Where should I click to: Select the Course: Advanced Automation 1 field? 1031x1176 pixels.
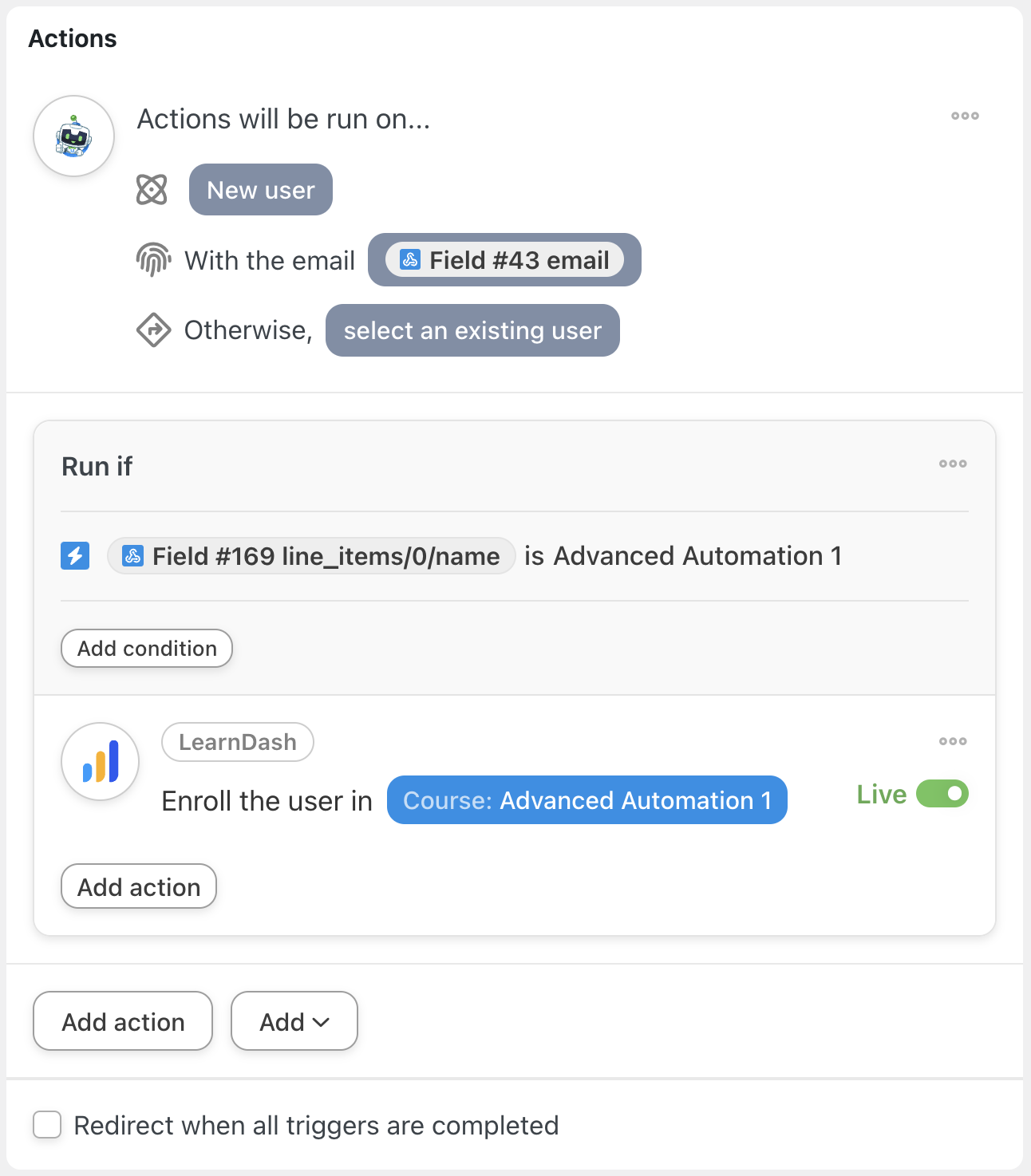[x=587, y=800]
